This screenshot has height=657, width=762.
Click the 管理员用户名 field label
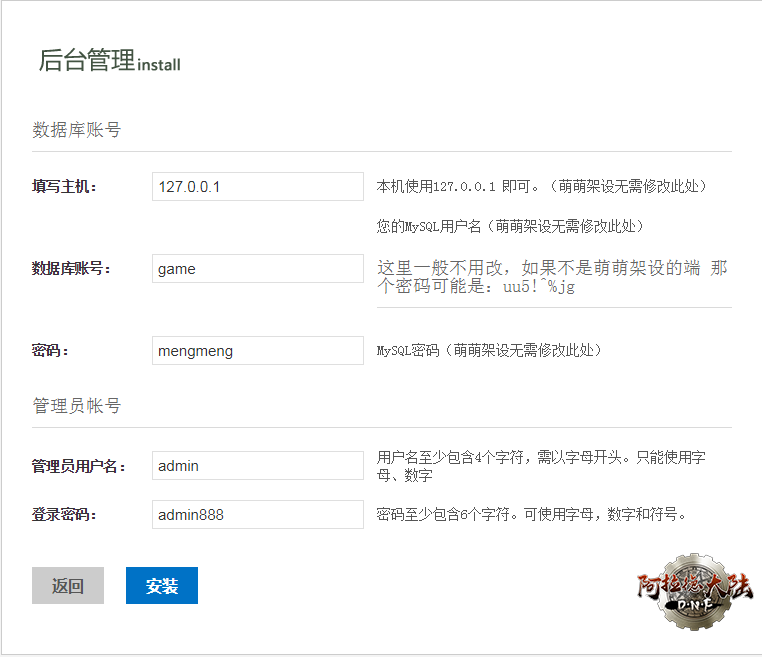tap(78, 467)
